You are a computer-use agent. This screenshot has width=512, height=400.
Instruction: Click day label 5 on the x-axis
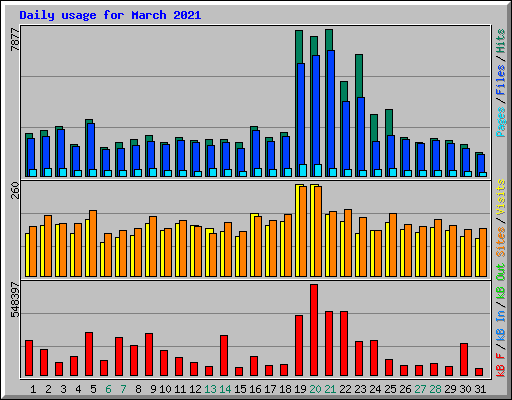(x=93, y=389)
